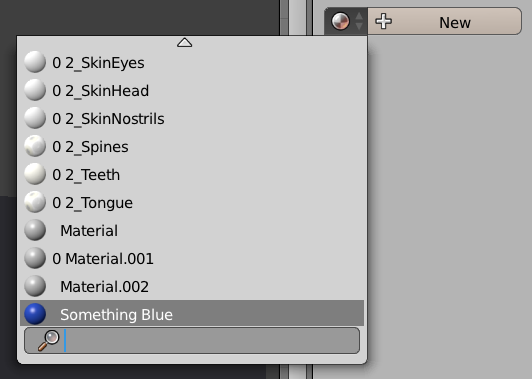Select the 2_SkinEyes material
The height and width of the screenshot is (379, 532).
[192, 62]
